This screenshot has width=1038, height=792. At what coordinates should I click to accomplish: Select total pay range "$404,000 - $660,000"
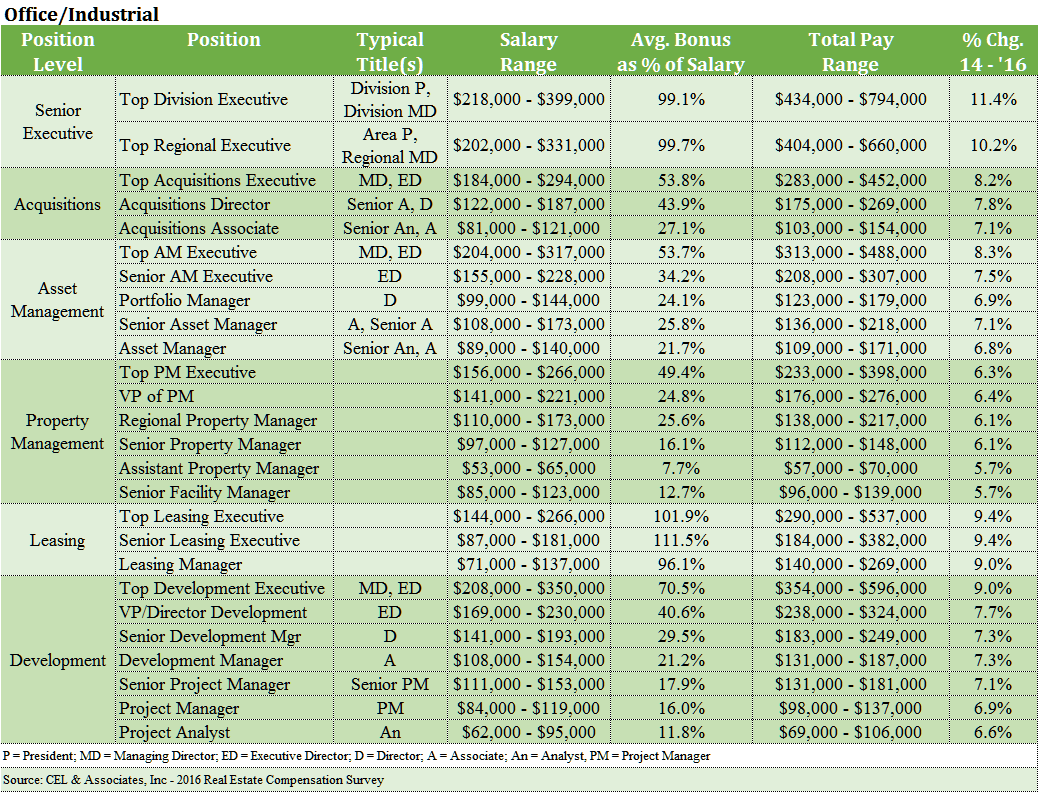point(851,145)
